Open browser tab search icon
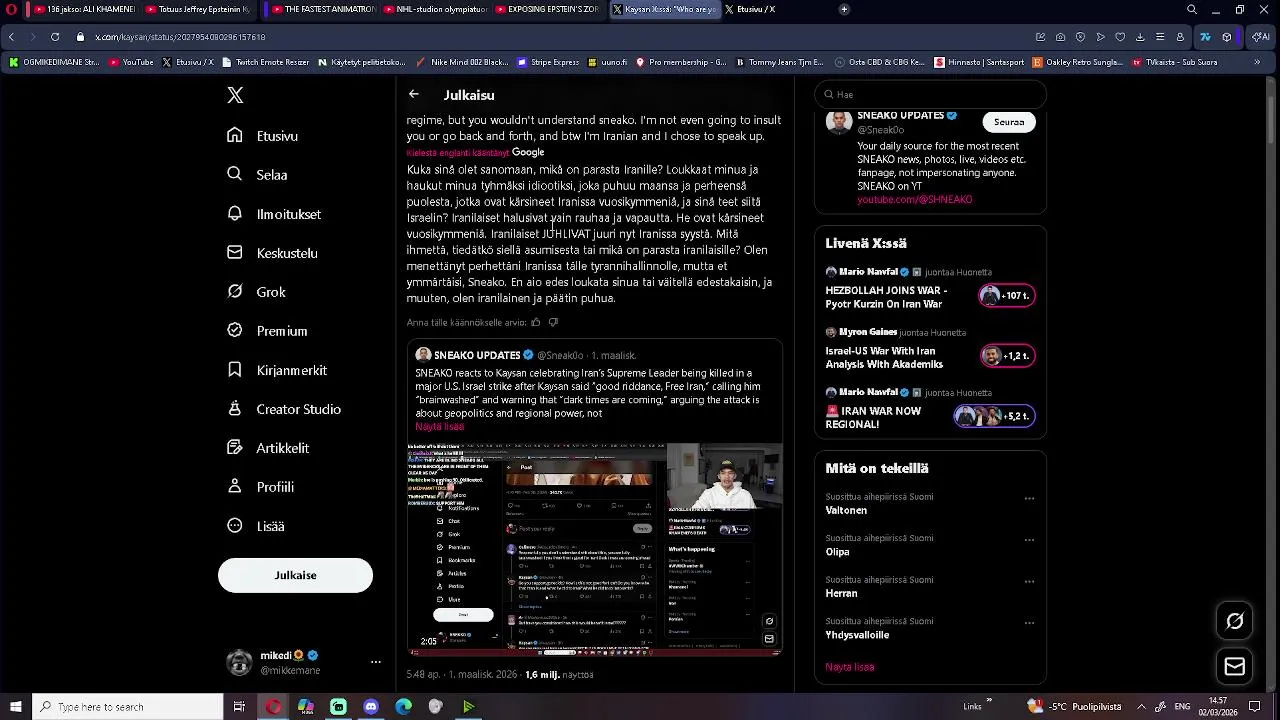 click(1191, 9)
